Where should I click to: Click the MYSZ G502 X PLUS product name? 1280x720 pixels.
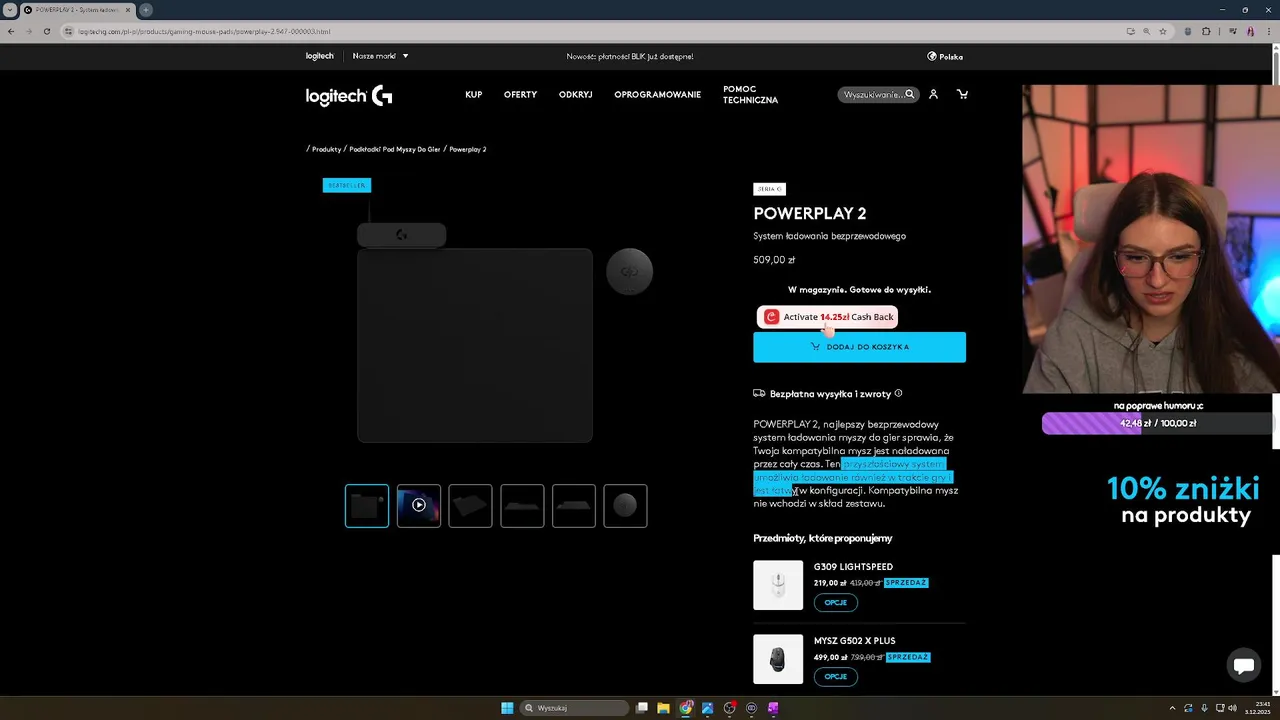pos(855,641)
